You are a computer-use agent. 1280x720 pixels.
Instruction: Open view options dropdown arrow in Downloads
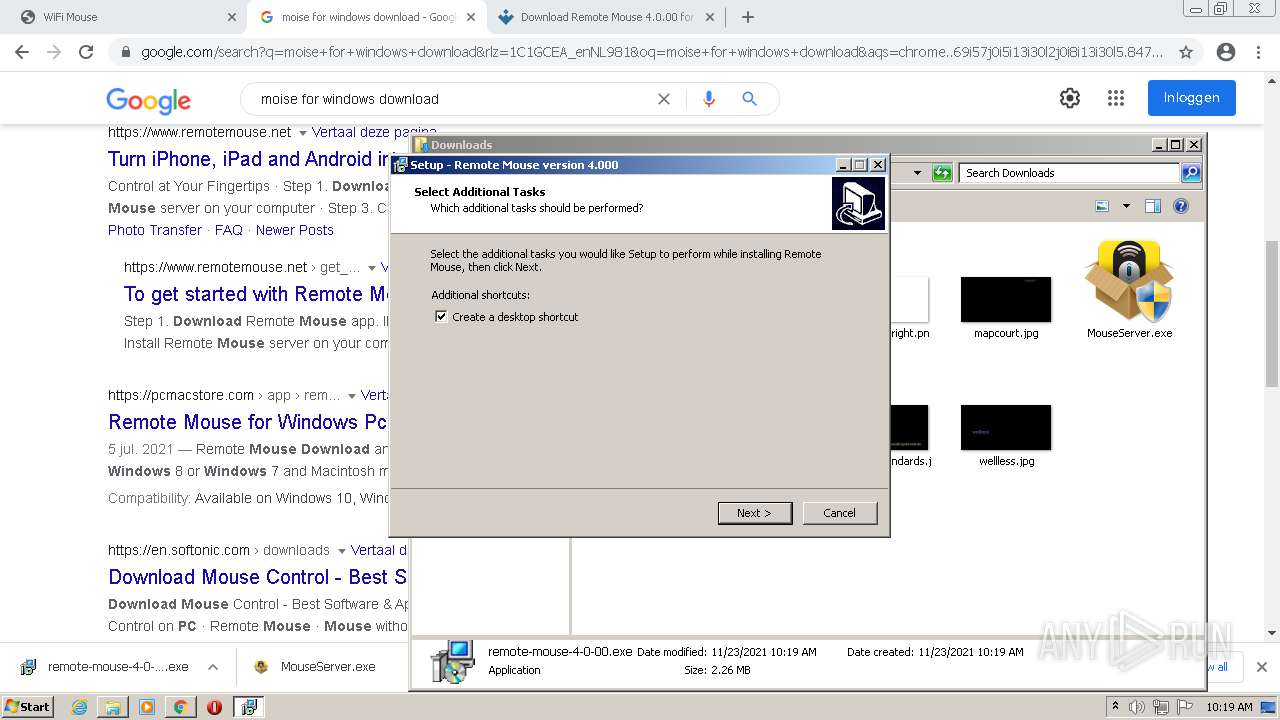pyautogui.click(x=1126, y=206)
